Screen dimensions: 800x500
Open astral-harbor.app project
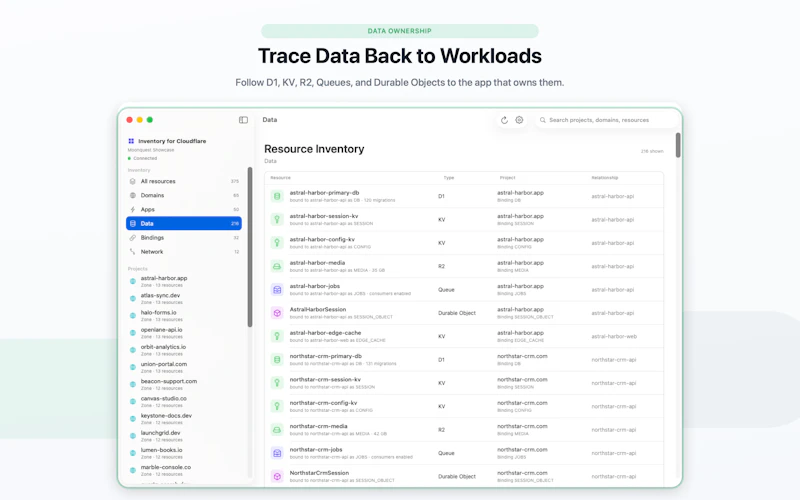point(184,281)
